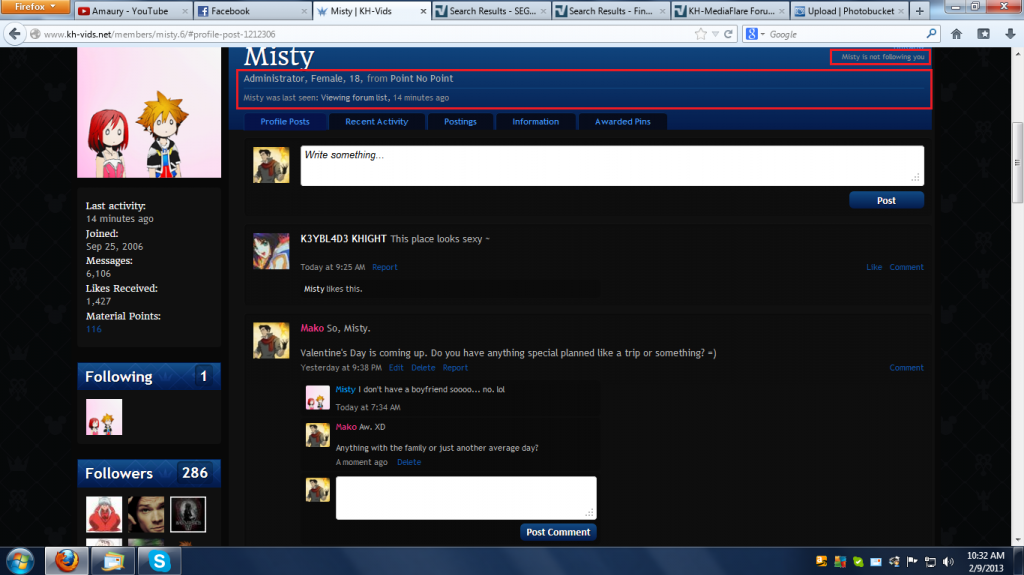
Task: Open the volume speaker tray icon
Action: pos(948,561)
